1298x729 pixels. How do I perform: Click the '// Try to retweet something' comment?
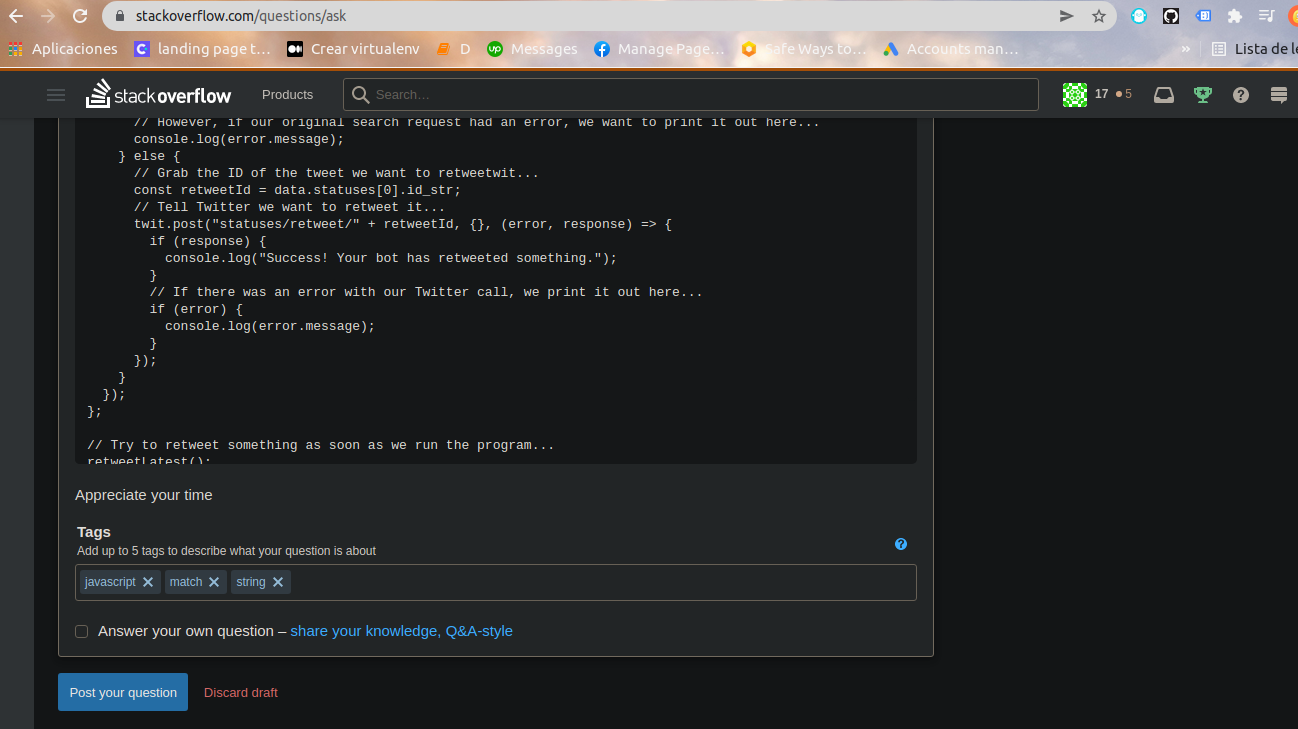point(321,445)
